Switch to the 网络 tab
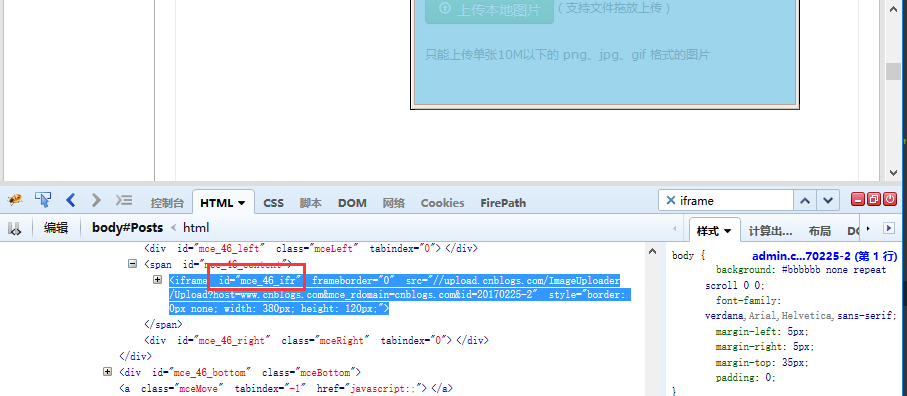This screenshot has height=396, width=907. point(393,203)
